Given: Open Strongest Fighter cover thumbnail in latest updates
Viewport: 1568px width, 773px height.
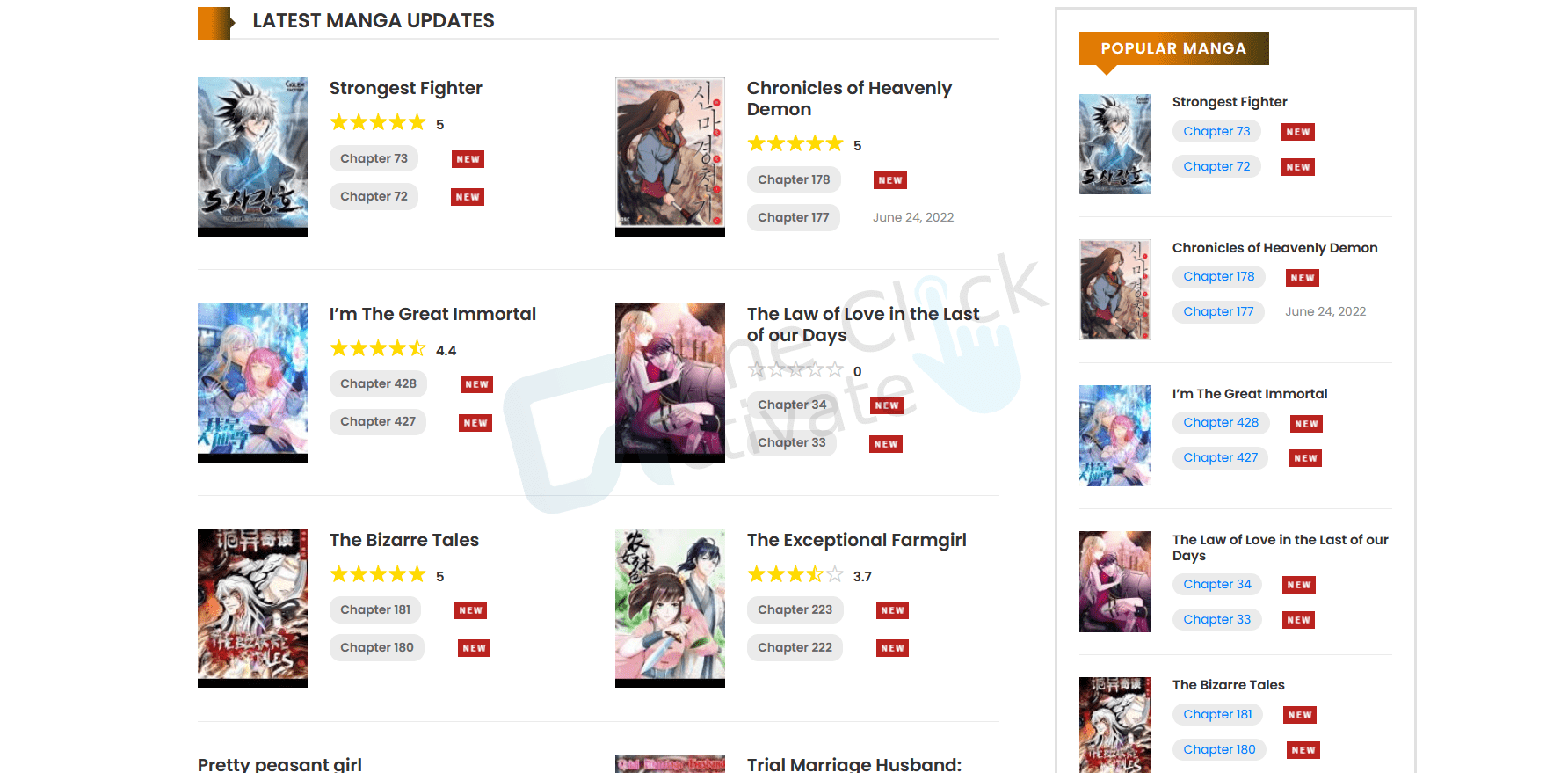Looking at the screenshot, I should point(252,157).
